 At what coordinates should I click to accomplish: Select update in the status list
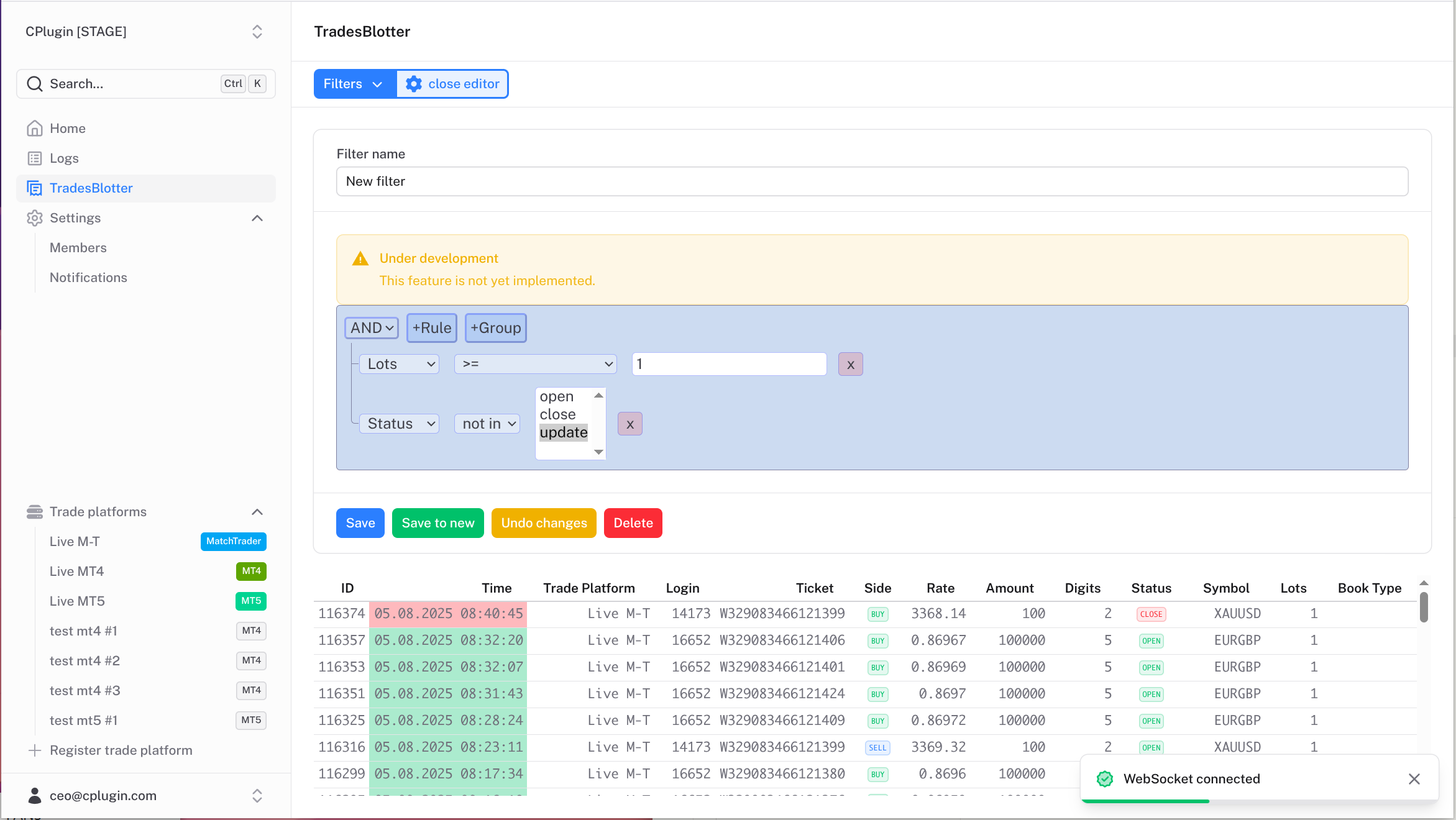(564, 432)
